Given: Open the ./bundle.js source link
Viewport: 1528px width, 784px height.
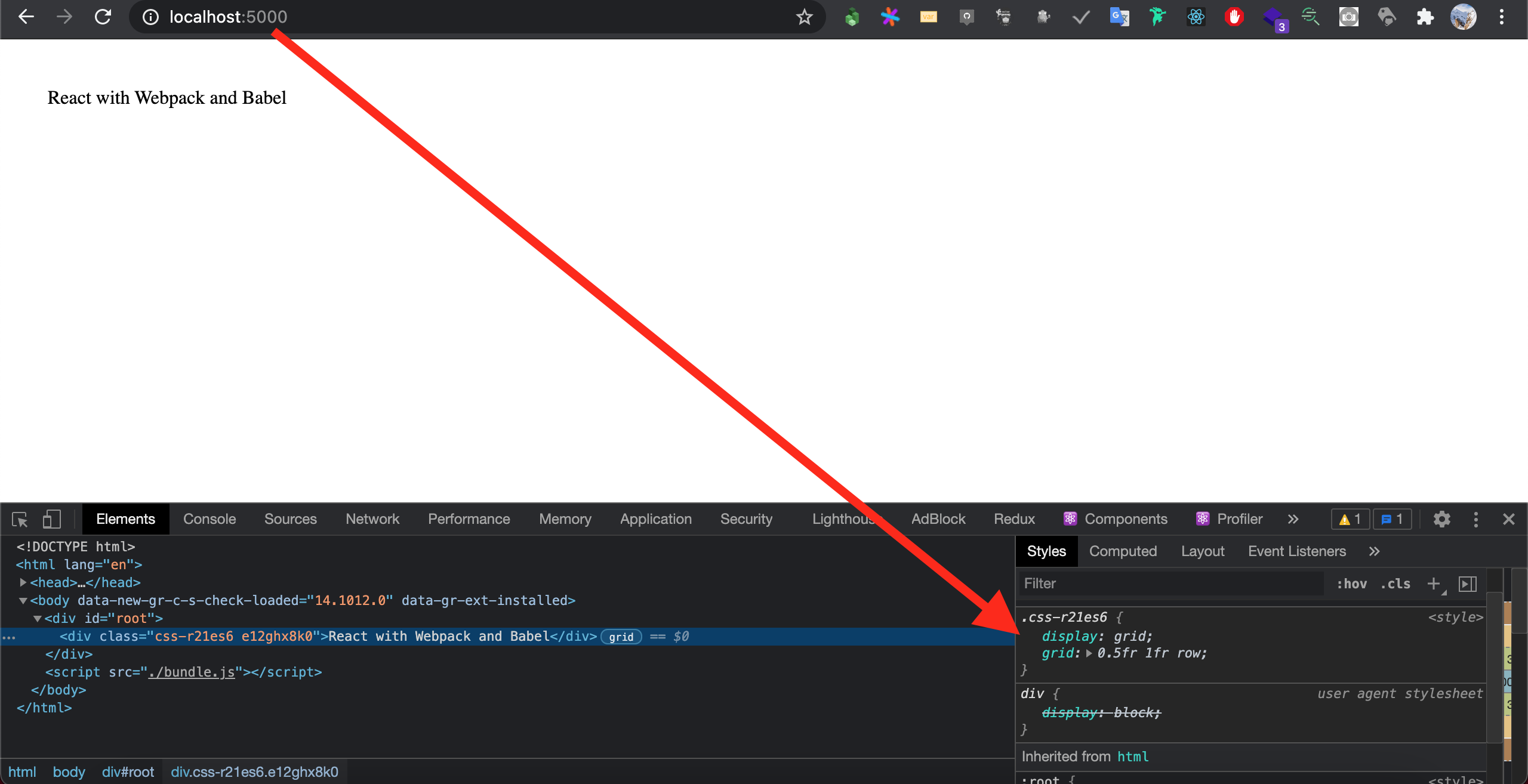Looking at the screenshot, I should point(191,672).
